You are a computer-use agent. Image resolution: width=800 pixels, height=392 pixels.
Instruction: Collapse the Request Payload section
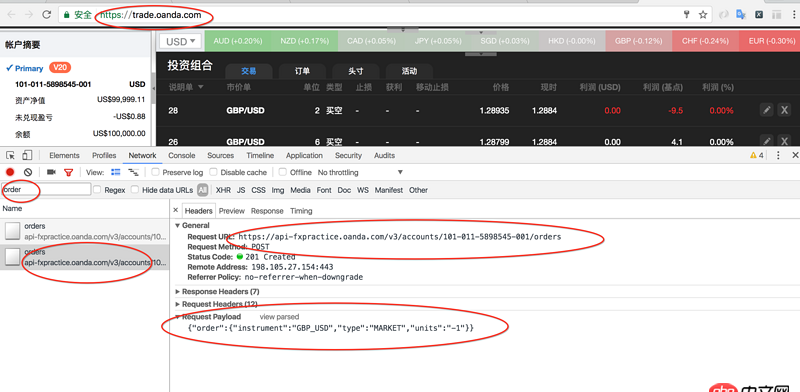tap(178, 316)
